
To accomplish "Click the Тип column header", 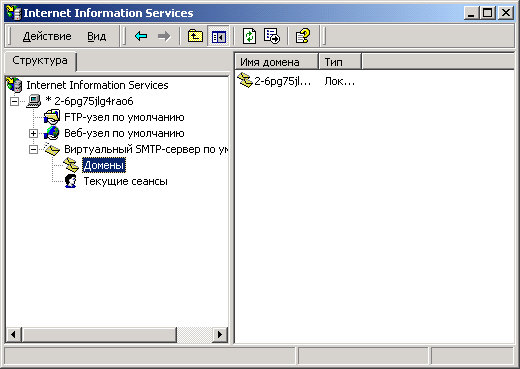I will [340, 62].
